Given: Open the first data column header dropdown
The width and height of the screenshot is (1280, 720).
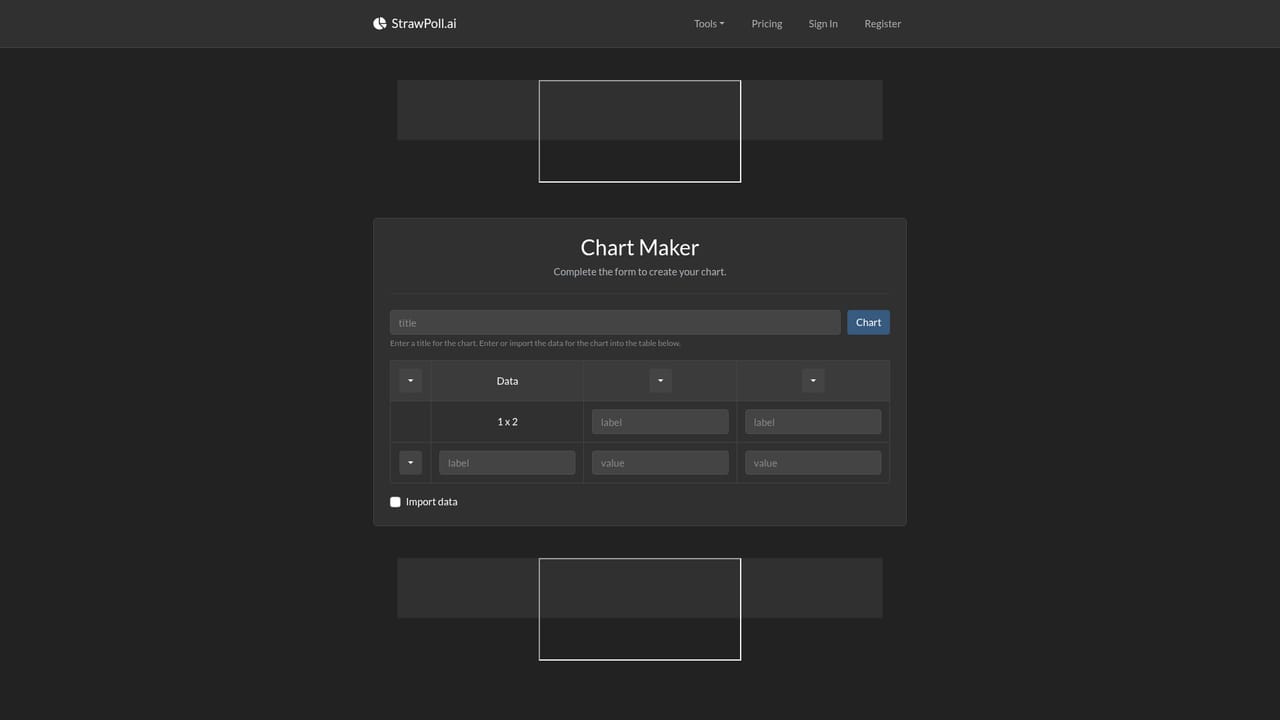Looking at the screenshot, I should tap(660, 381).
